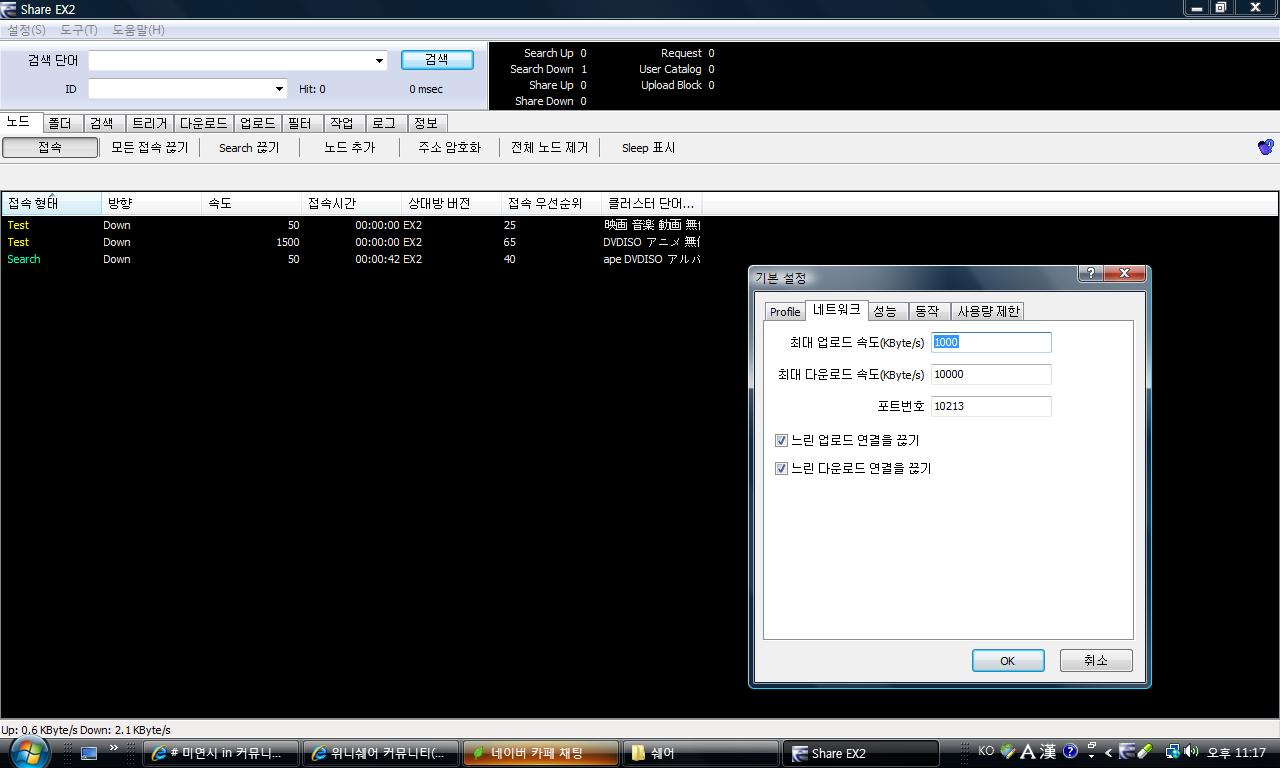Click the 검색 search button

click(437, 60)
